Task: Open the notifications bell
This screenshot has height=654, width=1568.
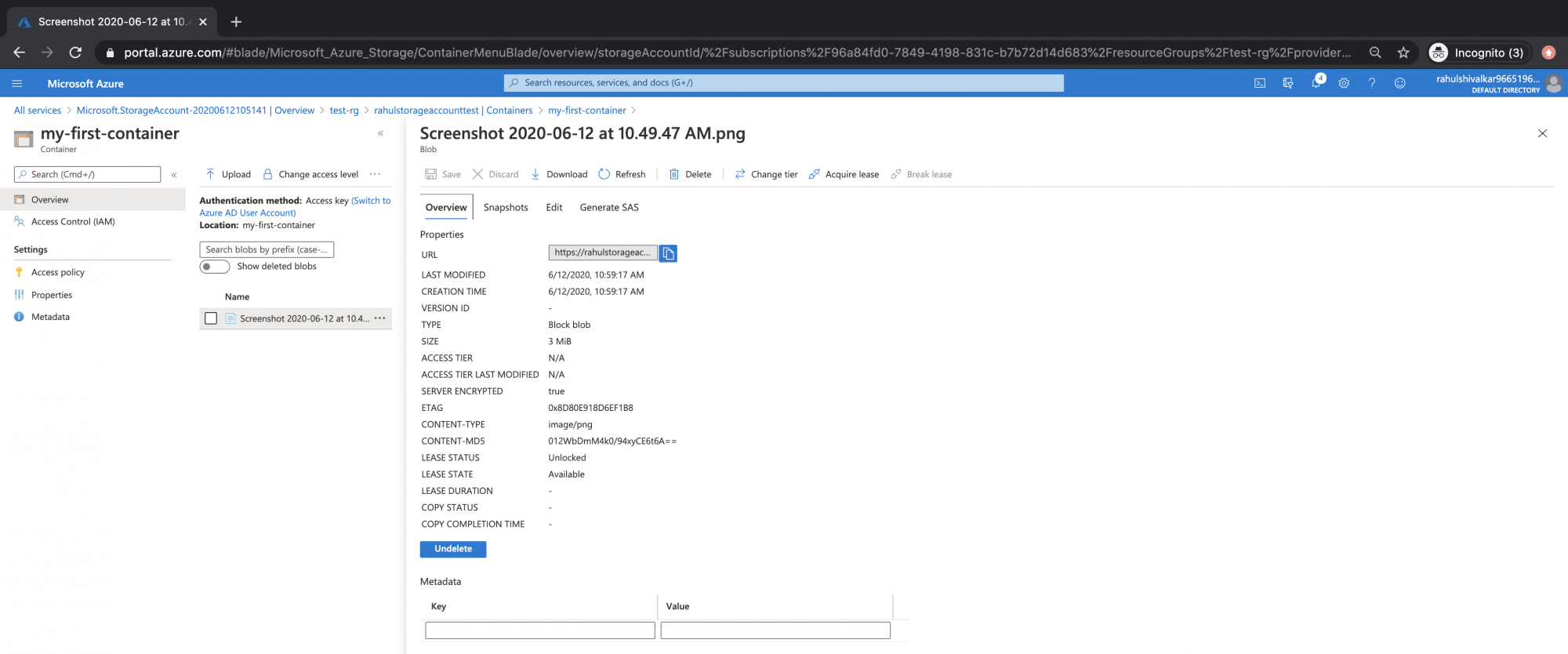Action: tap(1316, 82)
